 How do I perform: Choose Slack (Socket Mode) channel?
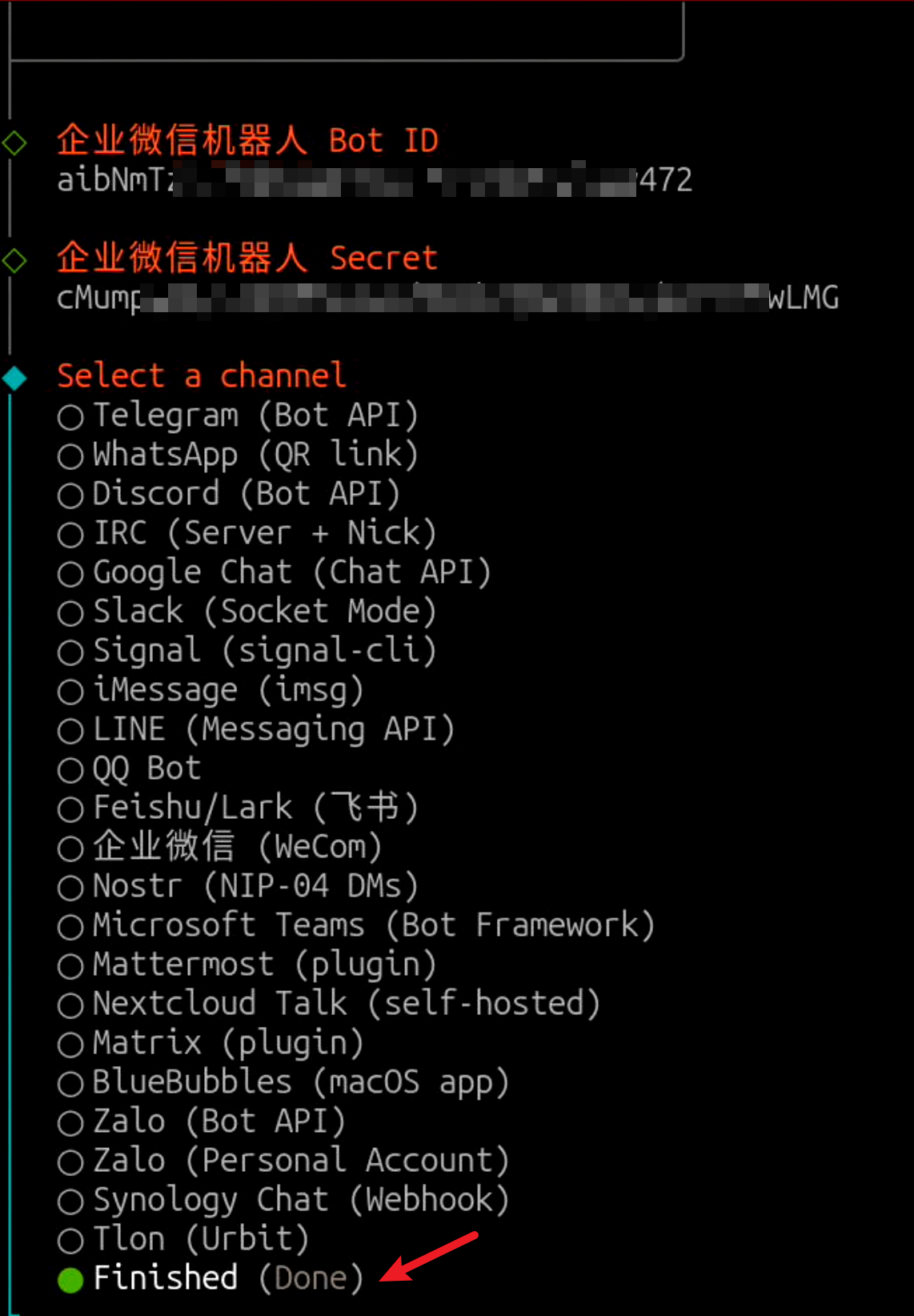70,612
